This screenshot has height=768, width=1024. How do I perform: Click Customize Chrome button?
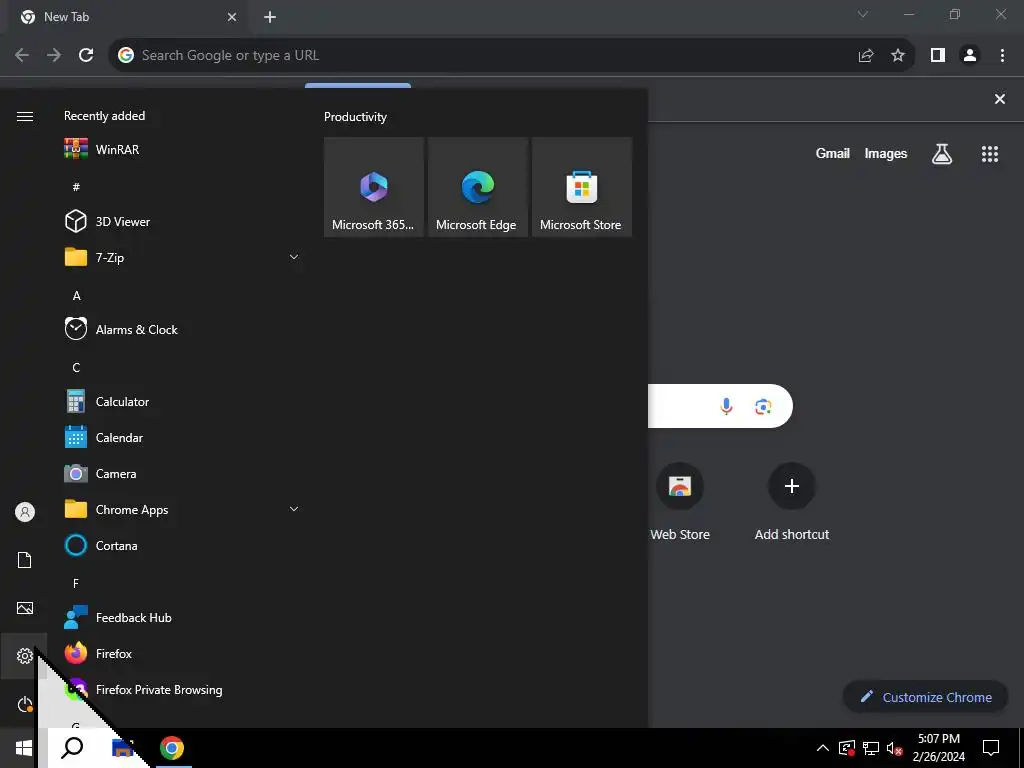(926, 697)
